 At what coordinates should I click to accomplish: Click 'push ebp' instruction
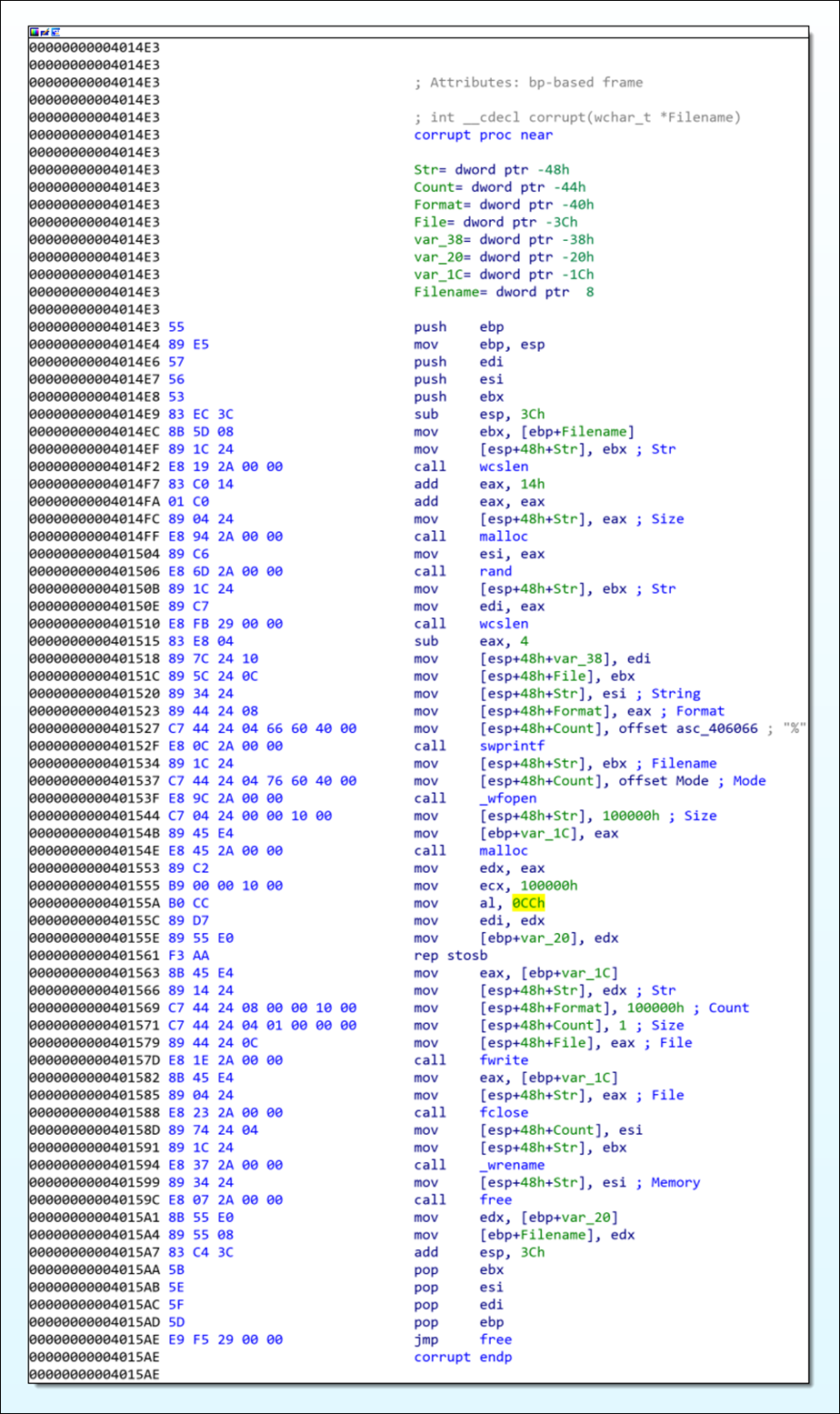click(459, 326)
